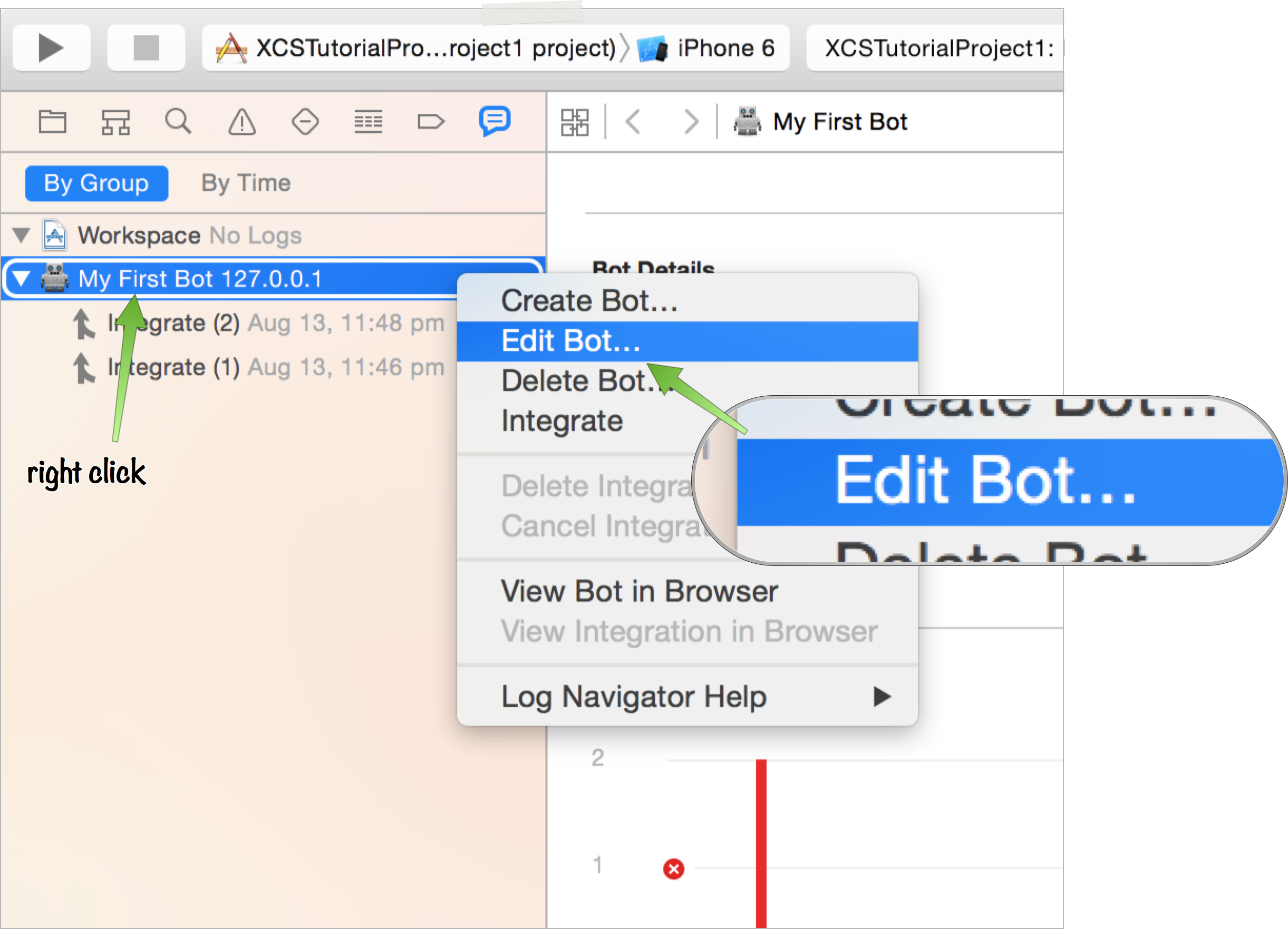Click Integrate (1) arrow icon
The image size is (1288, 929).
click(83, 368)
